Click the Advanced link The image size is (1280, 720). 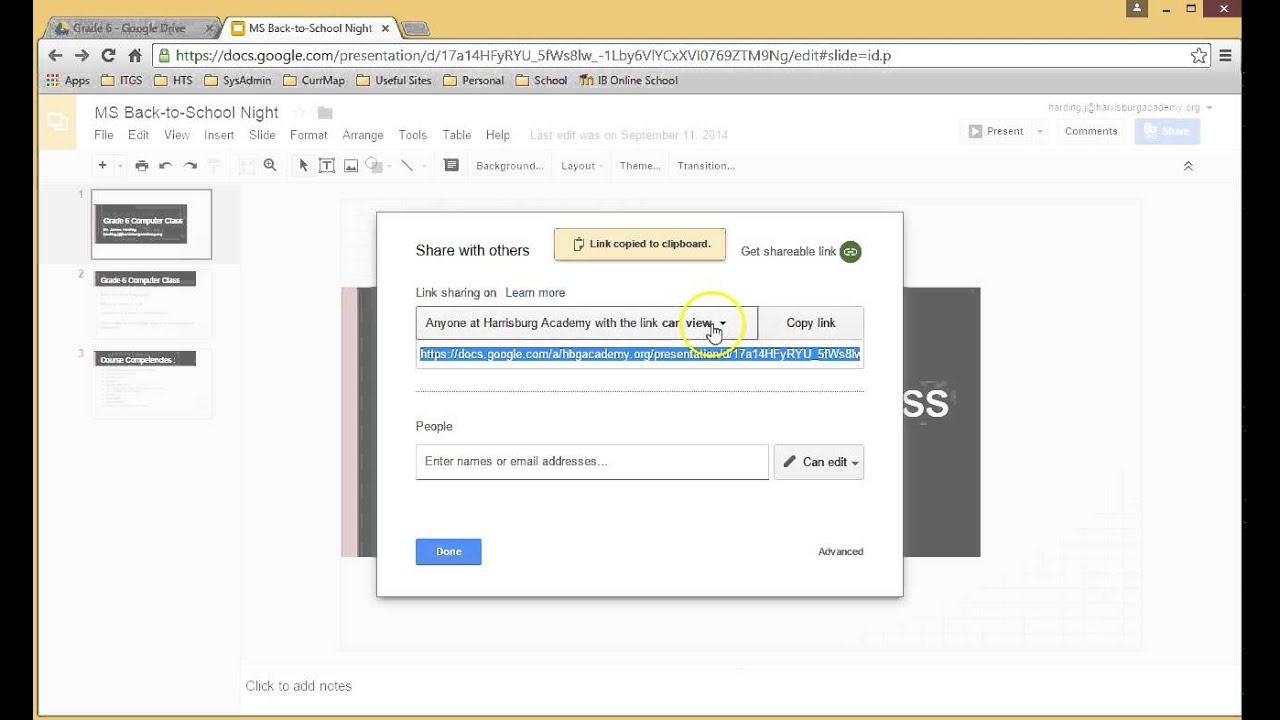click(841, 552)
